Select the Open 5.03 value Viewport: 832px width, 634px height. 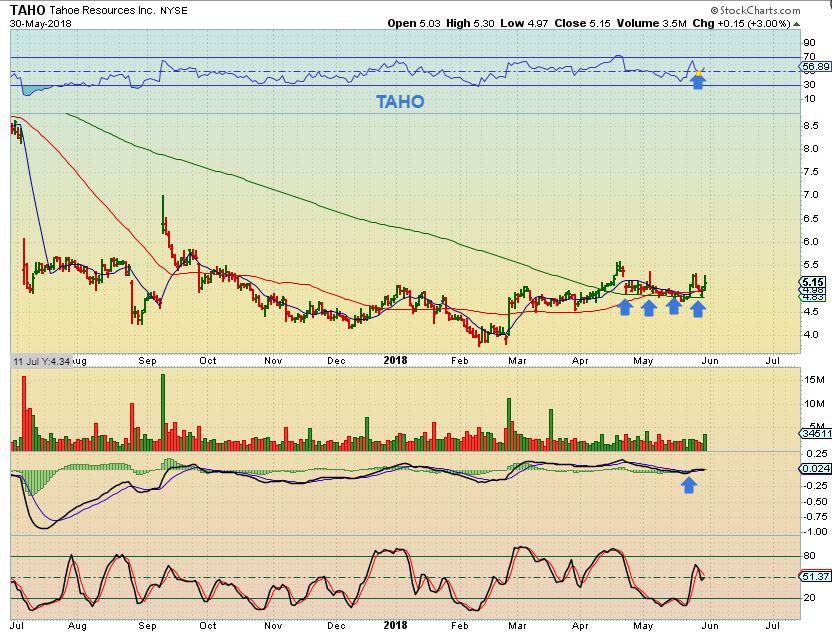click(414, 23)
